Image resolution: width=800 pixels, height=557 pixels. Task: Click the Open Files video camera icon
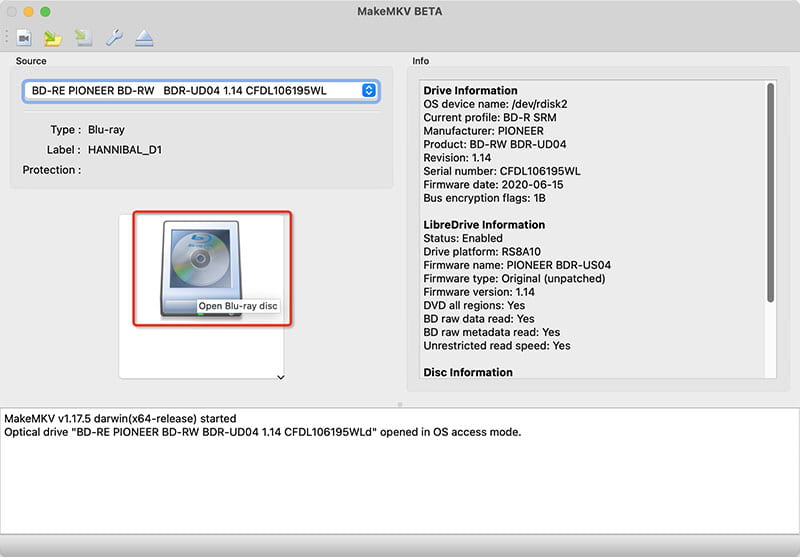[x=24, y=38]
